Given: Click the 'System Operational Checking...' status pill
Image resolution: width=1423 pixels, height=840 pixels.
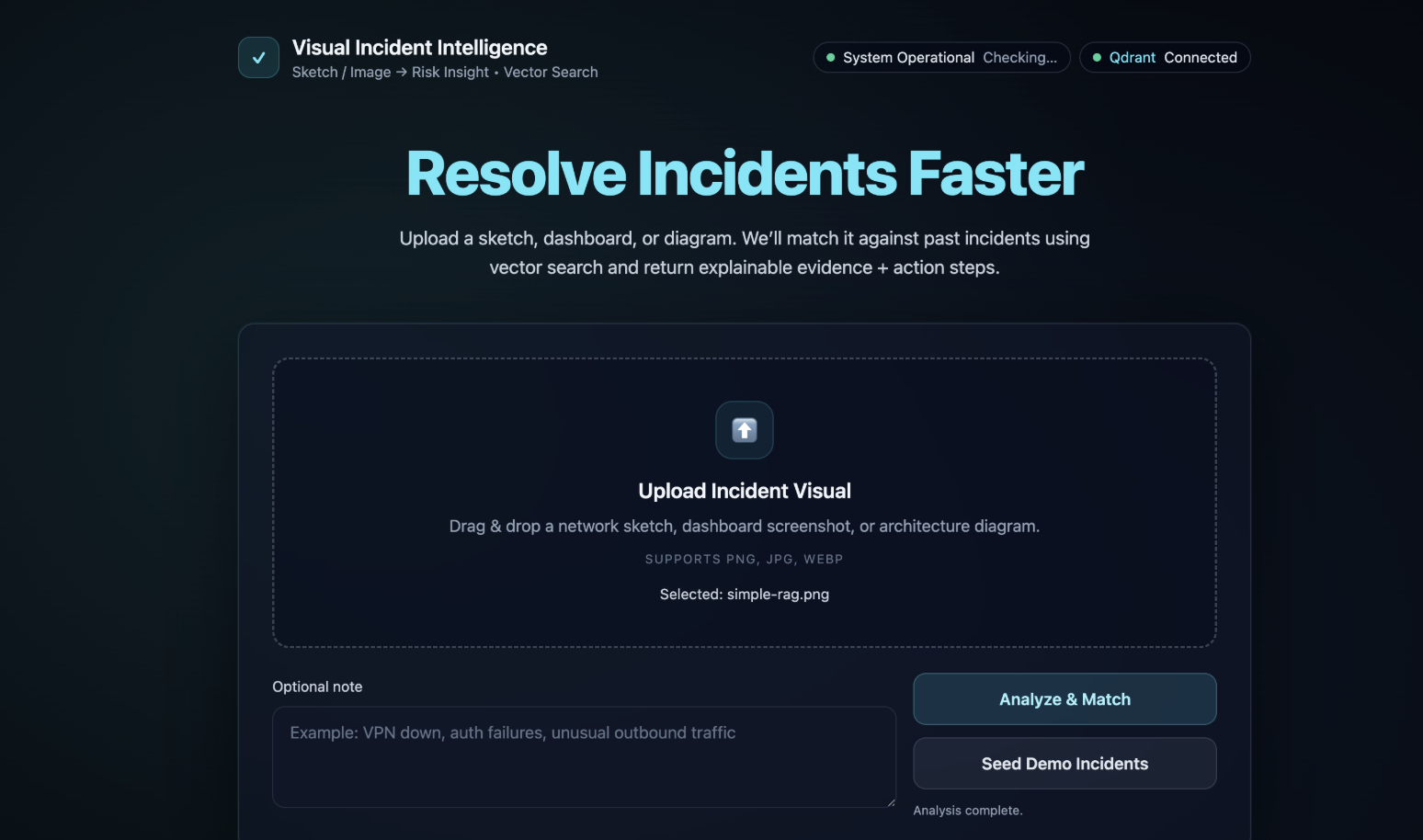Looking at the screenshot, I should pos(940,57).
